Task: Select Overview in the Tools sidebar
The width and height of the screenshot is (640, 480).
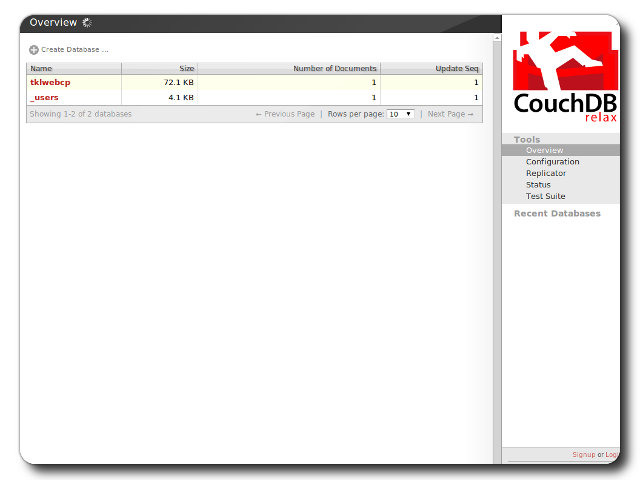Action: [x=544, y=150]
